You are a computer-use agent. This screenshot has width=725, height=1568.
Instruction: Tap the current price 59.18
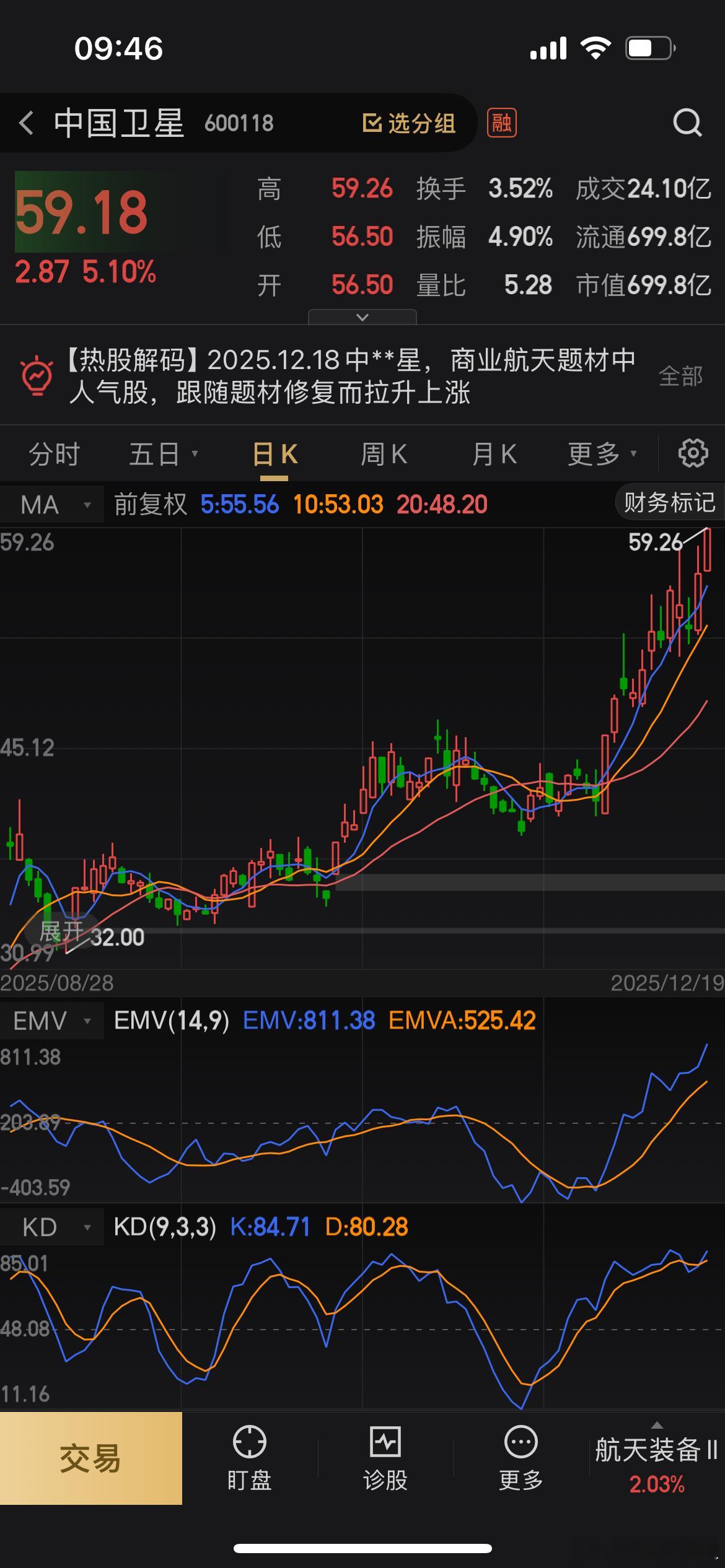point(82,212)
